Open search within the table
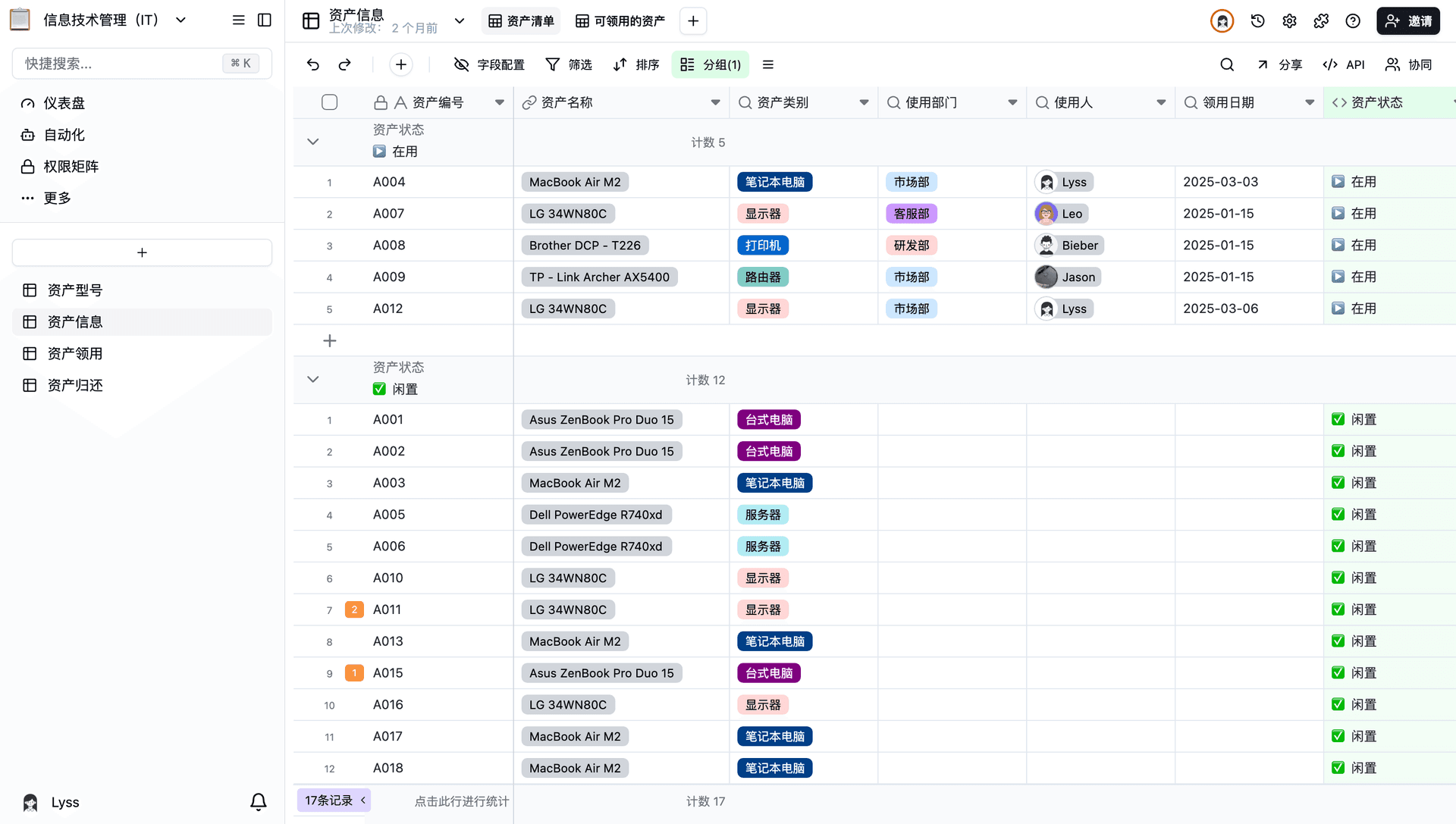1456x824 pixels. (x=1227, y=64)
